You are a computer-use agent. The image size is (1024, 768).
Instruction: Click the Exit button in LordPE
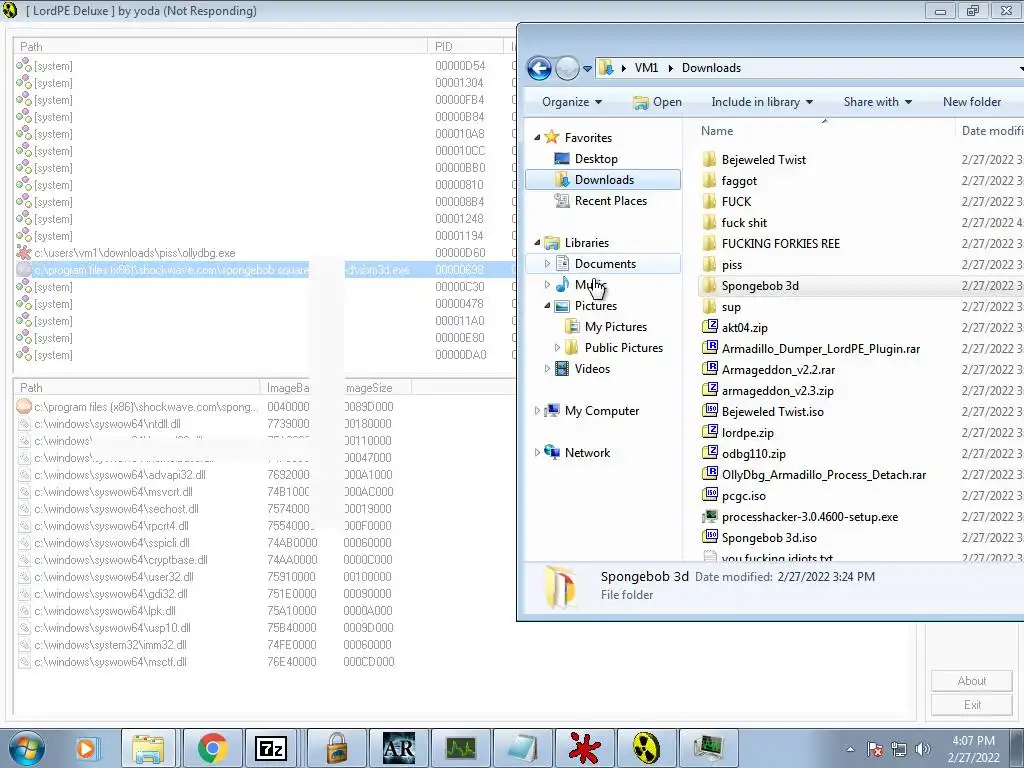click(971, 705)
